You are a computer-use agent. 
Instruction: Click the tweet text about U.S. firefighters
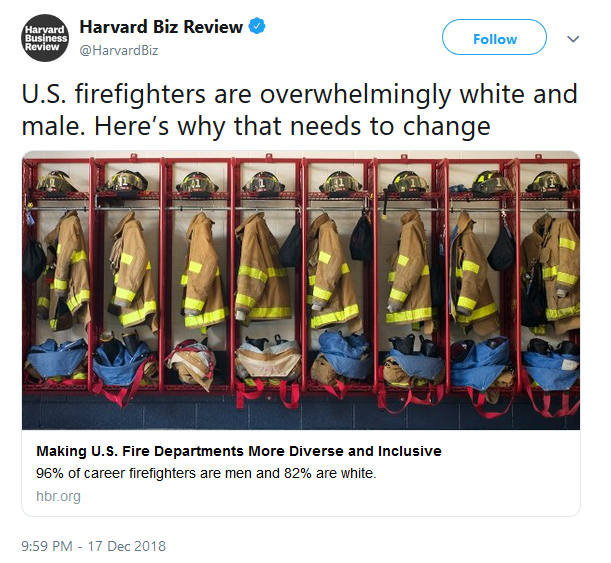(299, 110)
